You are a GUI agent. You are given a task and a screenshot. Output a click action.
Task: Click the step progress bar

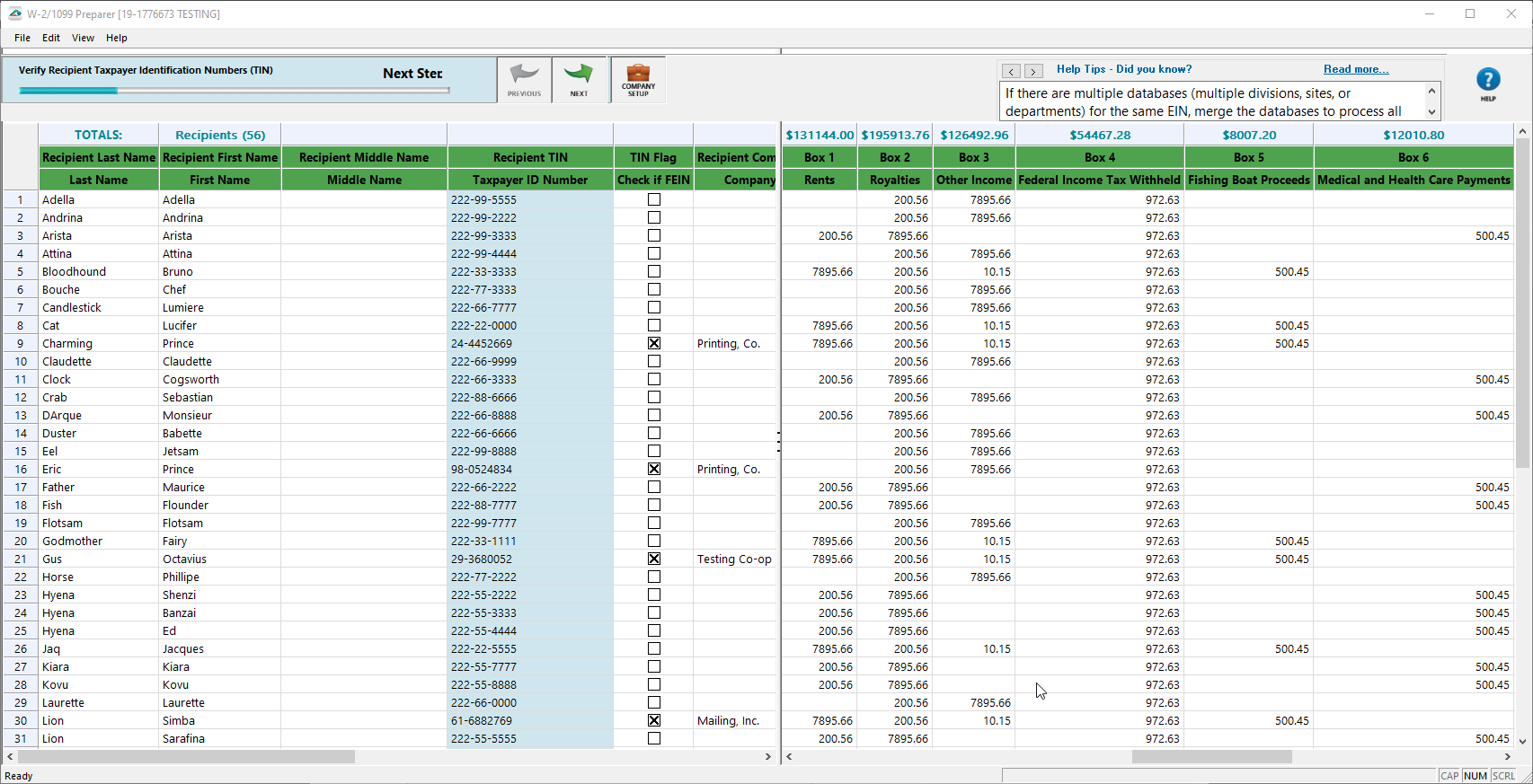[x=234, y=91]
